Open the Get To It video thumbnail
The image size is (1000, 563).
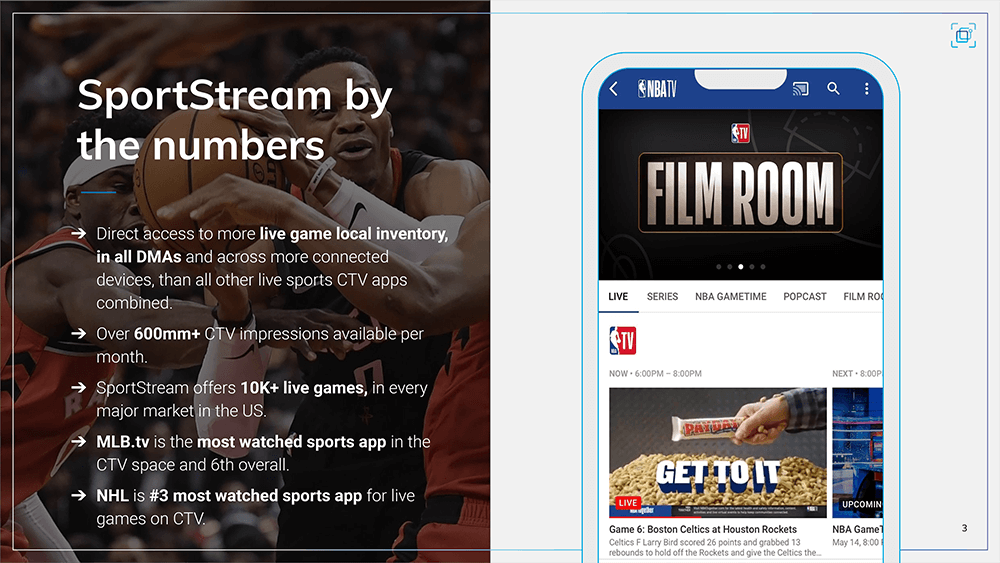coord(717,452)
